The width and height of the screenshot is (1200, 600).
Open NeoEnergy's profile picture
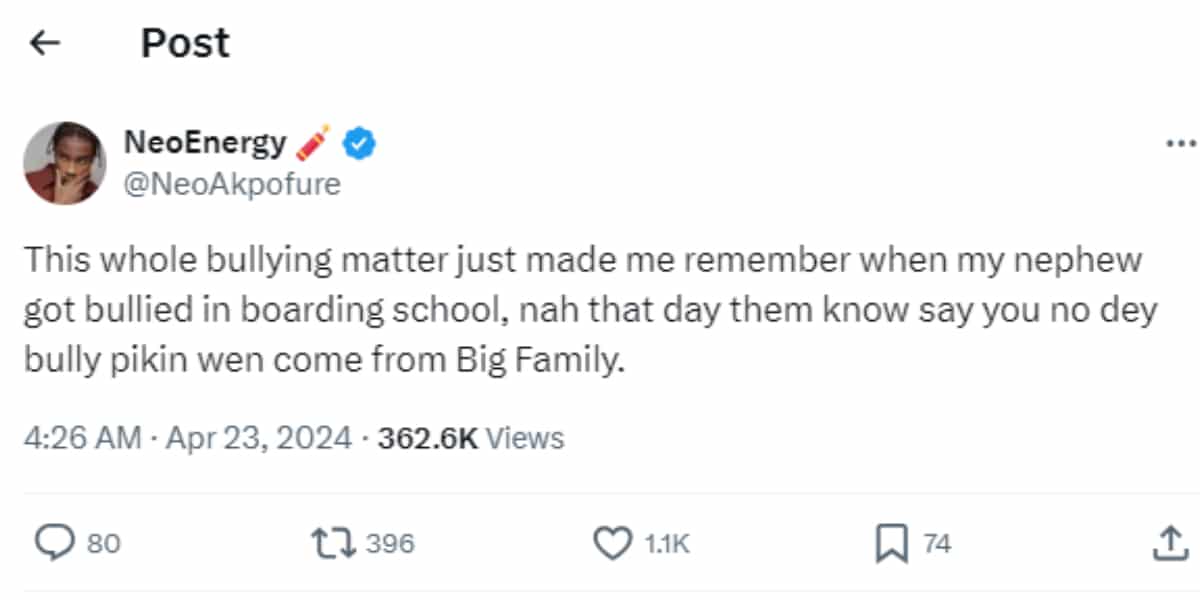(64, 163)
